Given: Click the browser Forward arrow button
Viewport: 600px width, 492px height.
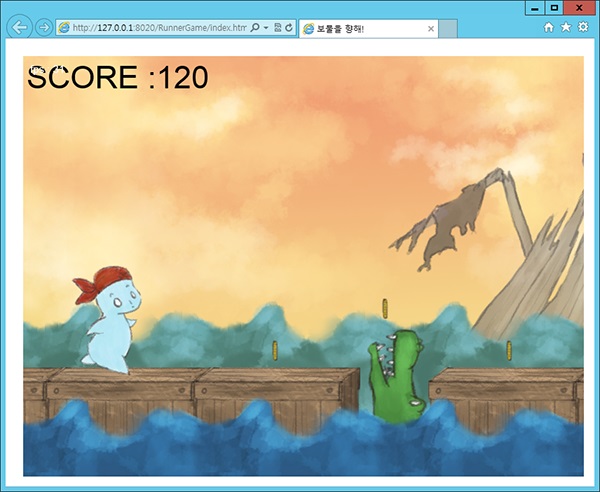Looking at the screenshot, I should click(43, 28).
